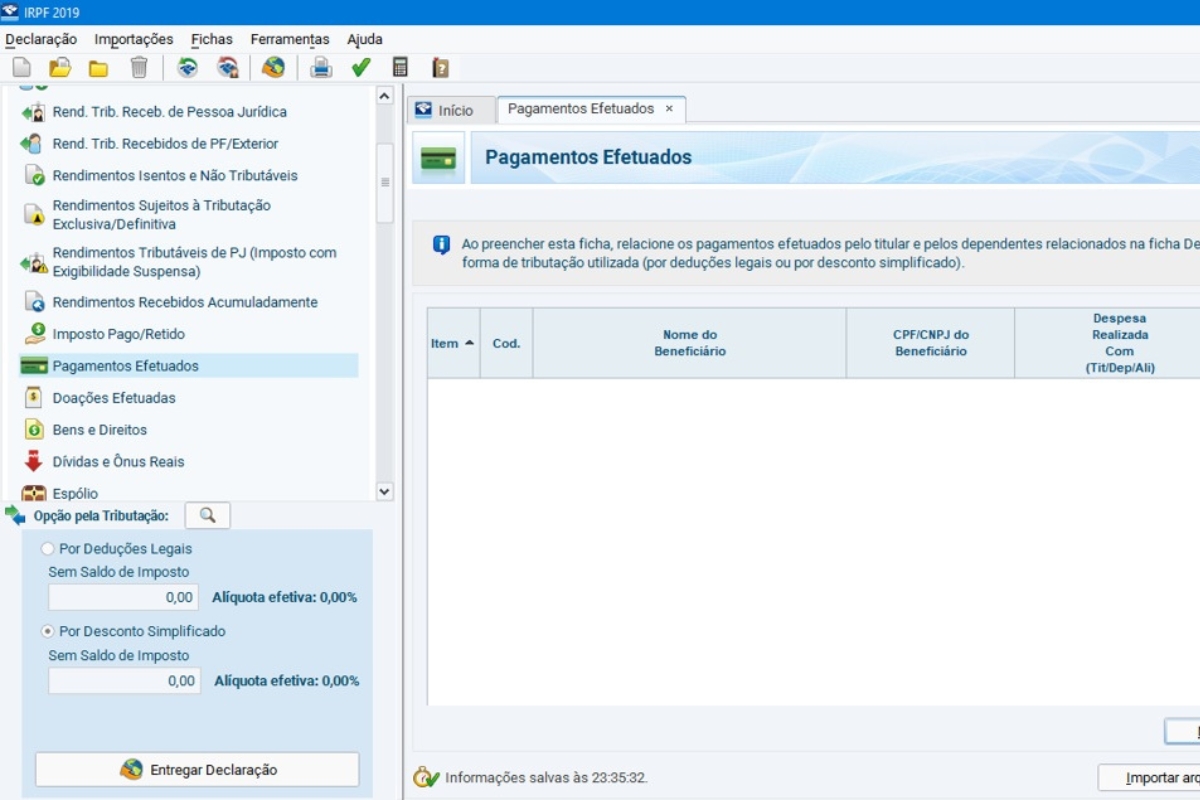Open the Fichas menu

[211, 39]
